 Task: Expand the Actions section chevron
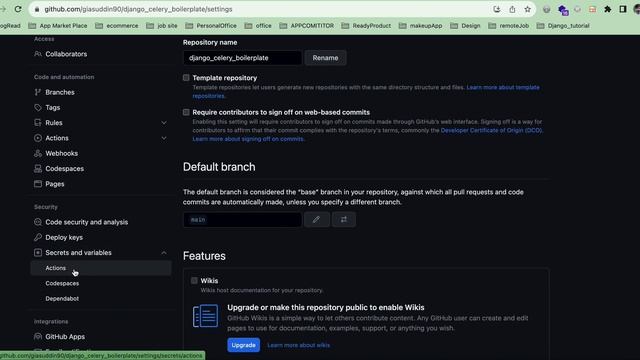tap(164, 138)
